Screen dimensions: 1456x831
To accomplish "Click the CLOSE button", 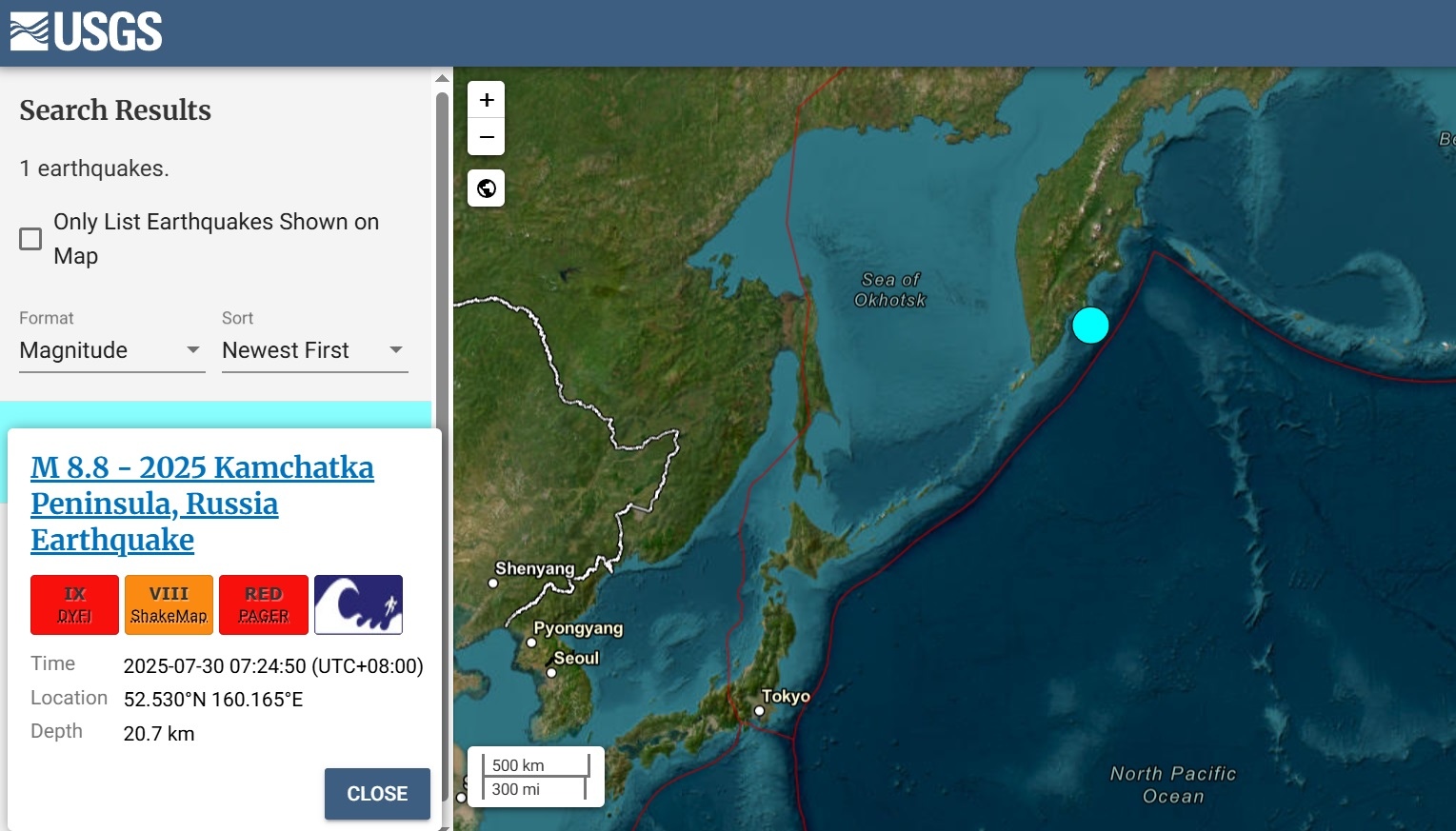I will [377, 794].
